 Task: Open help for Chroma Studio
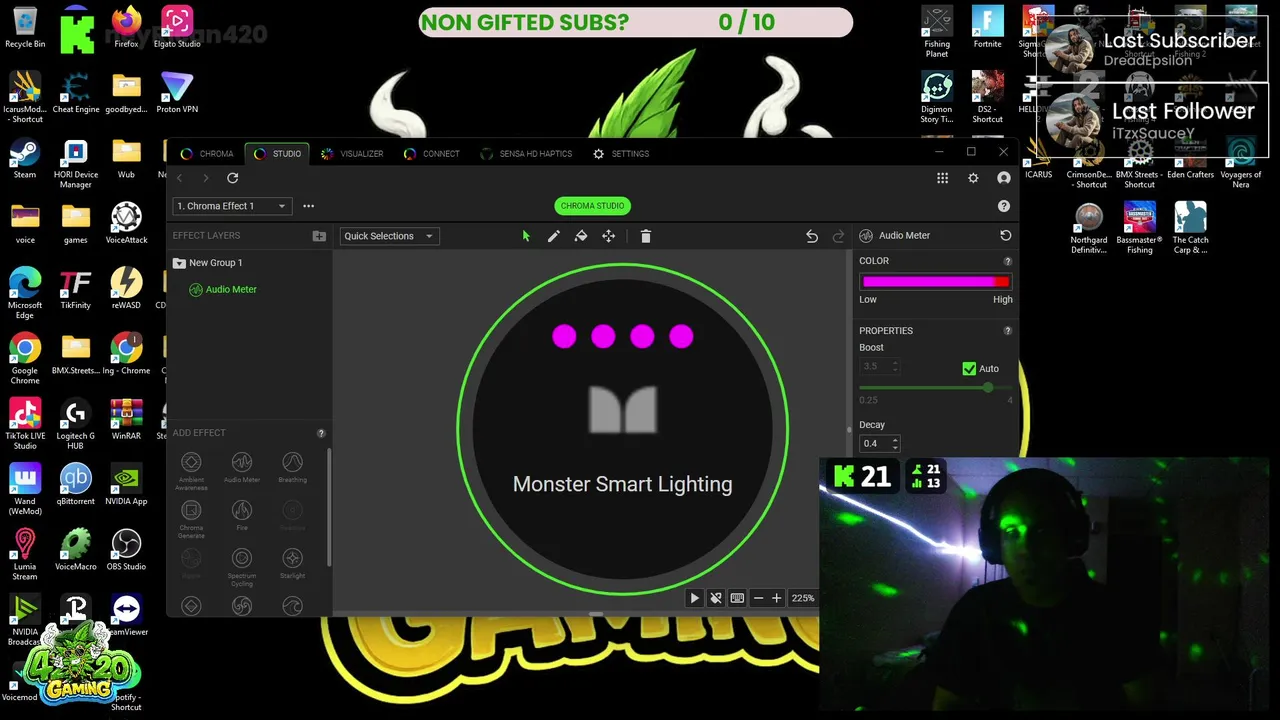click(x=1004, y=206)
